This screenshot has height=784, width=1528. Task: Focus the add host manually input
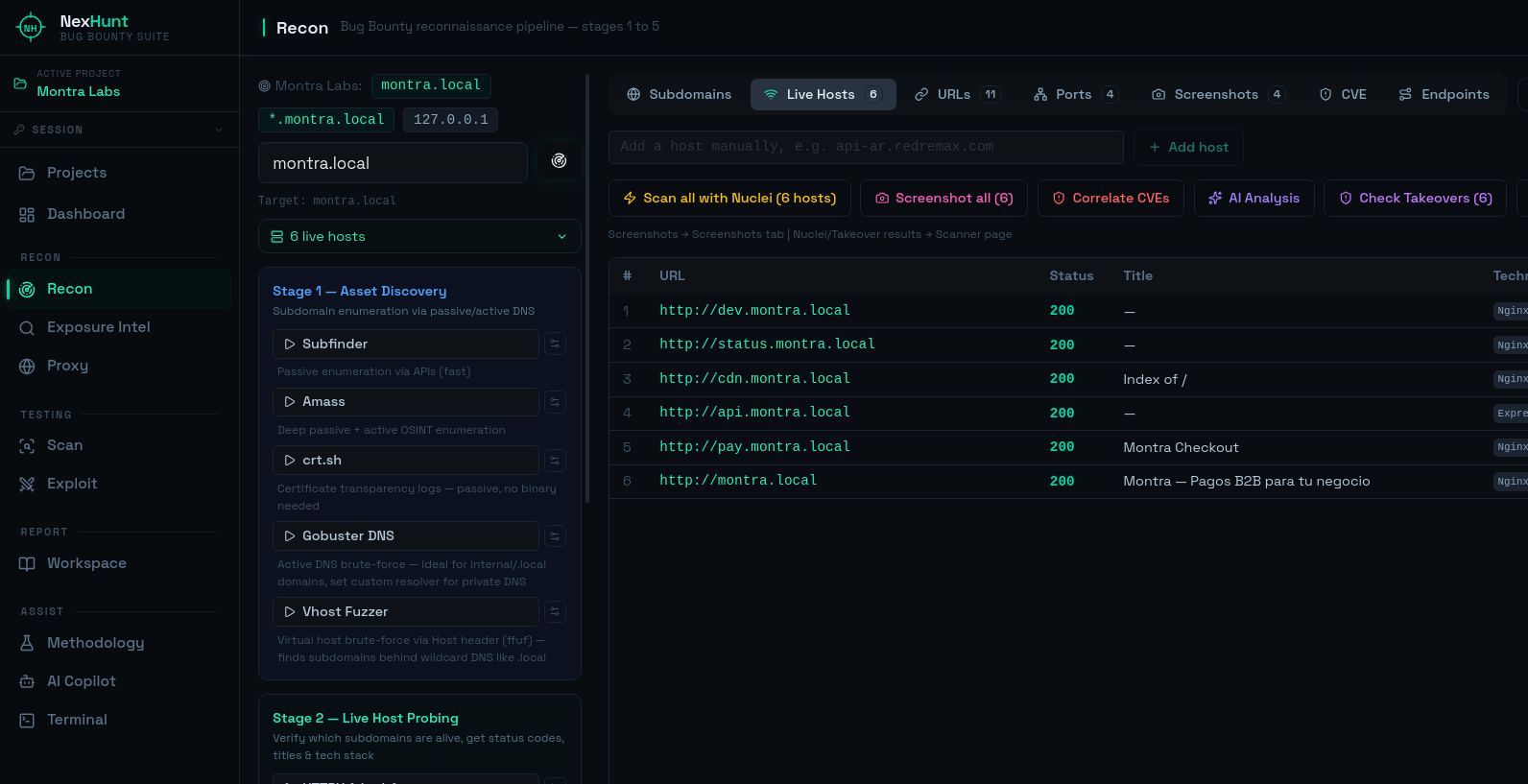[866, 147]
